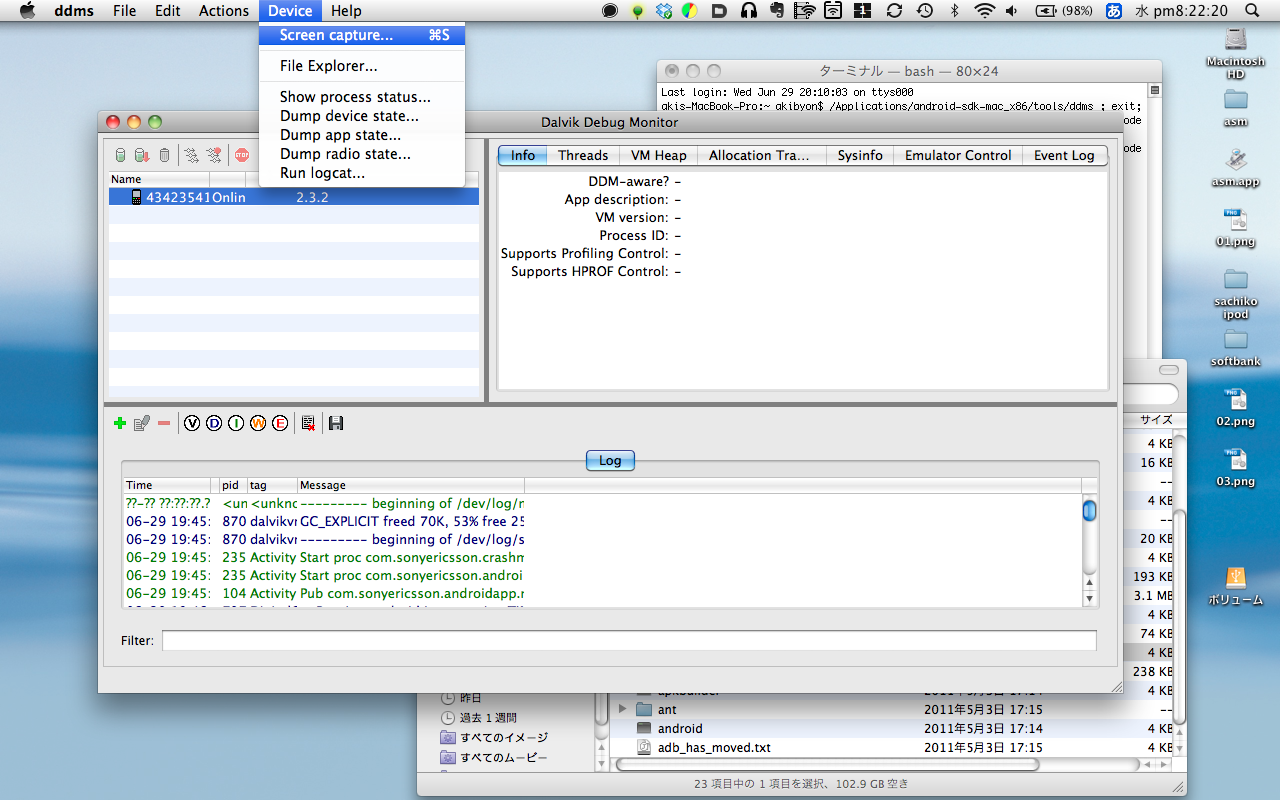Toggle Warning log level W icon

pos(258,424)
